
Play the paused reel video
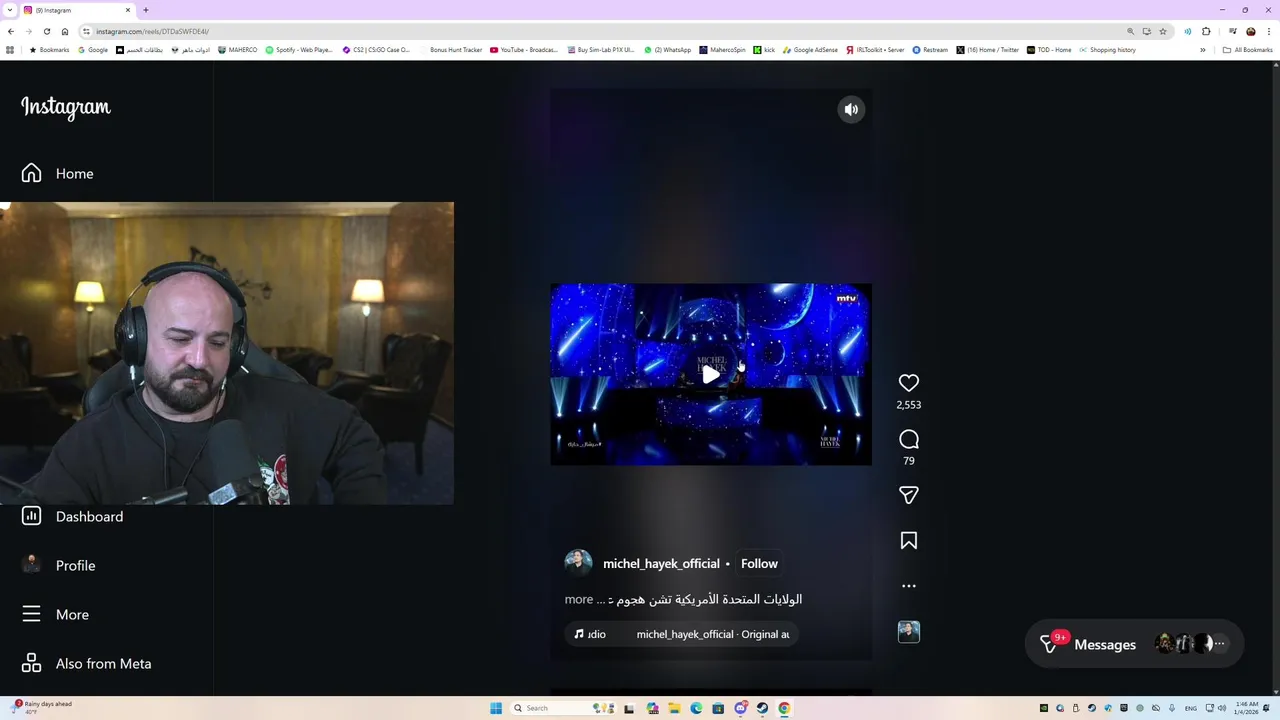click(x=710, y=375)
